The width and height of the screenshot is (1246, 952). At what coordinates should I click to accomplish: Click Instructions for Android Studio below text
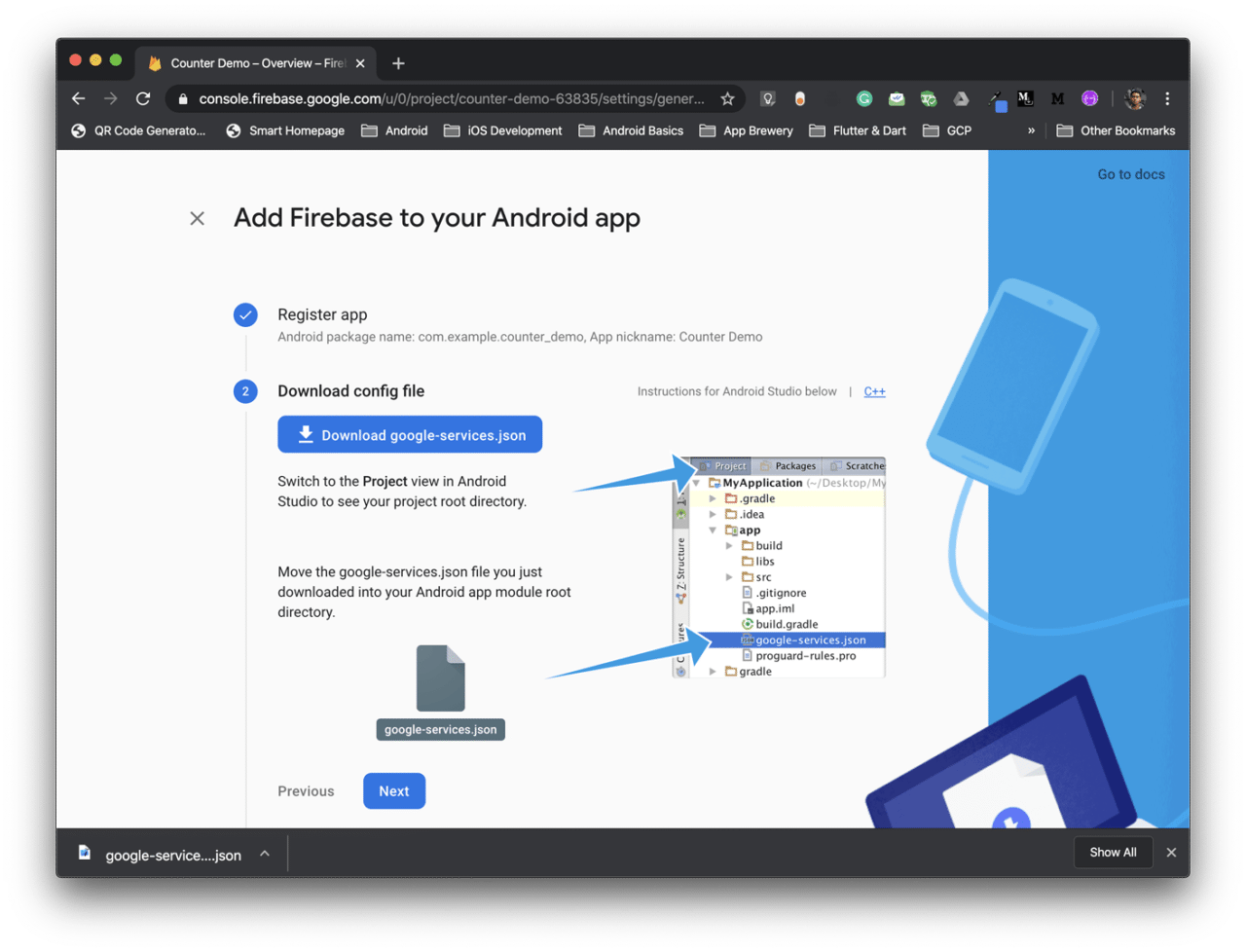click(x=737, y=391)
